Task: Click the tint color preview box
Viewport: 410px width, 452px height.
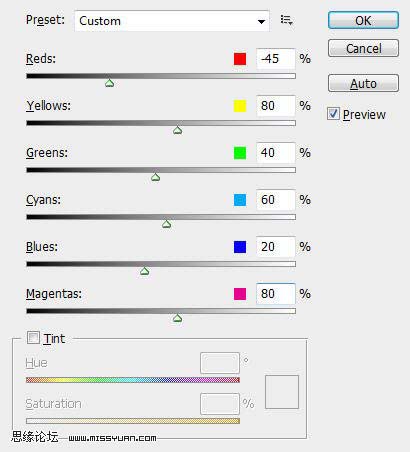Action: point(282,392)
